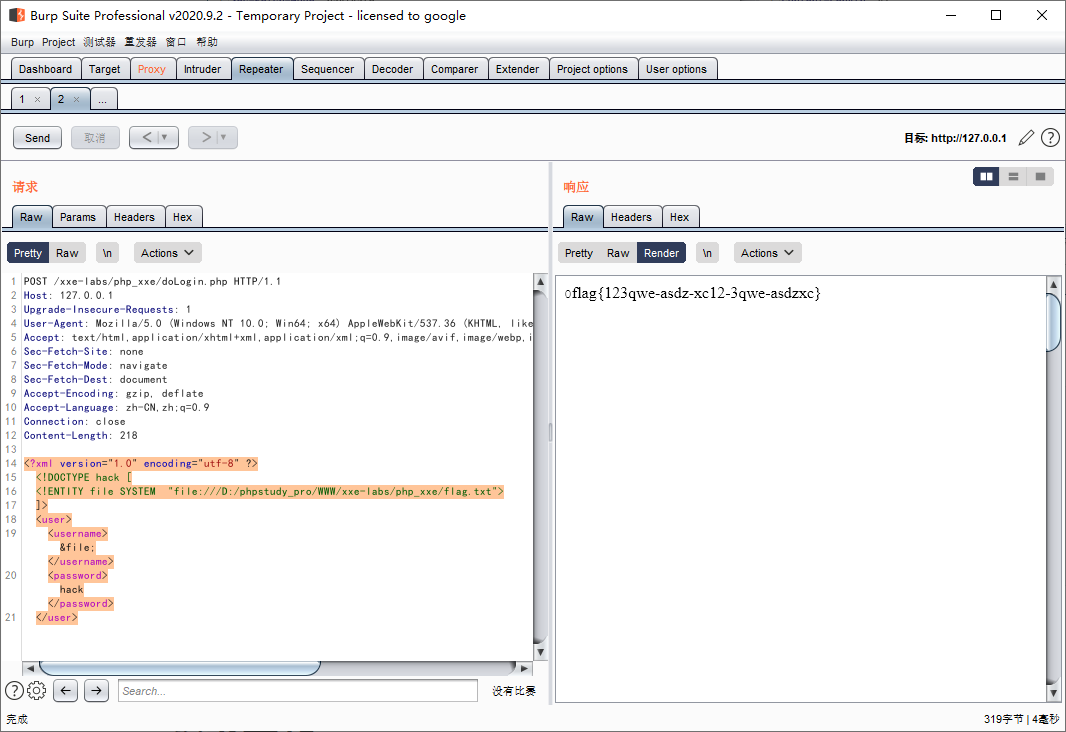Open request Hex tab
This screenshot has height=732, width=1066.
(x=183, y=217)
